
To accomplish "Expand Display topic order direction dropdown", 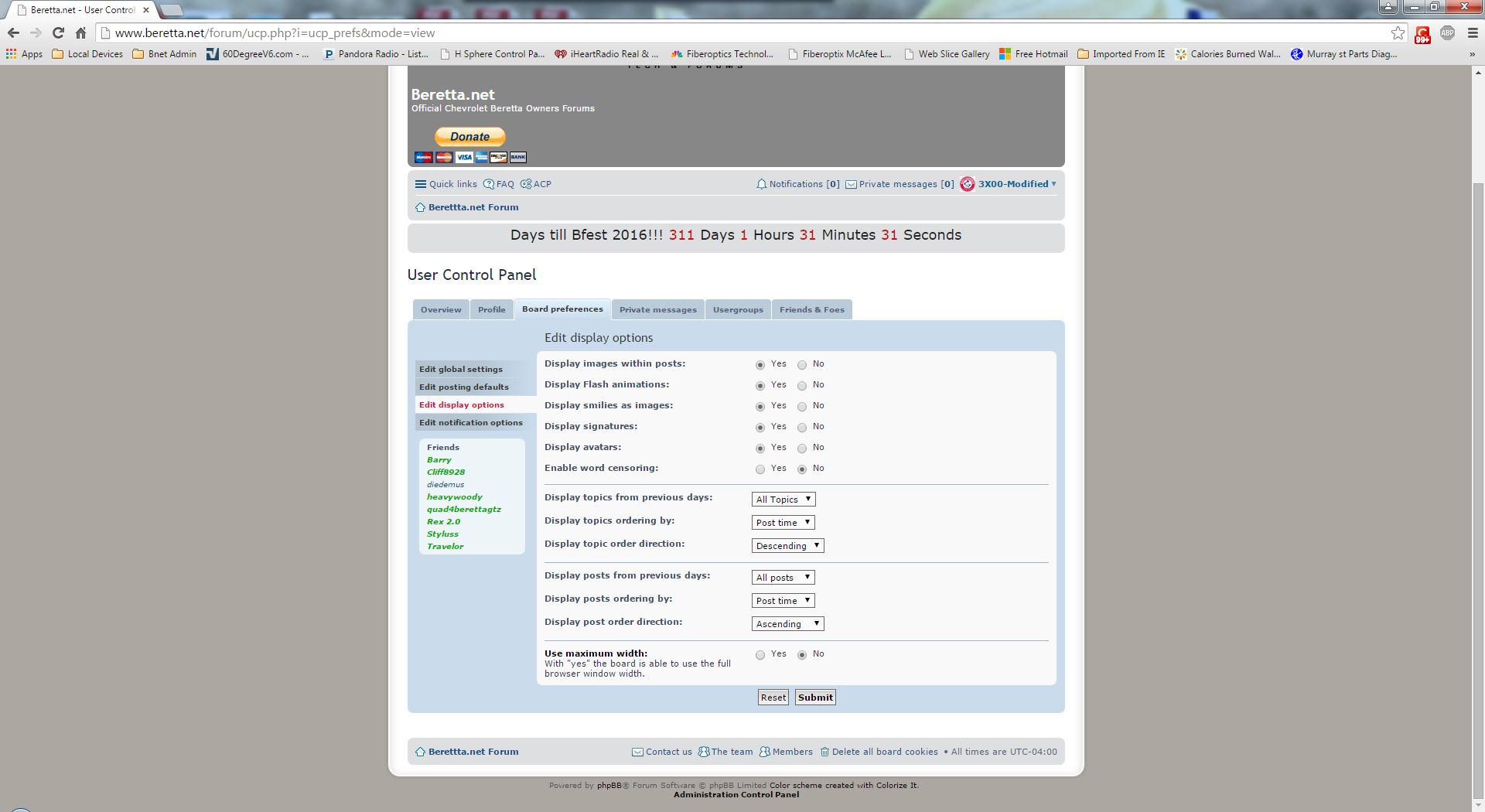I will (x=787, y=546).
